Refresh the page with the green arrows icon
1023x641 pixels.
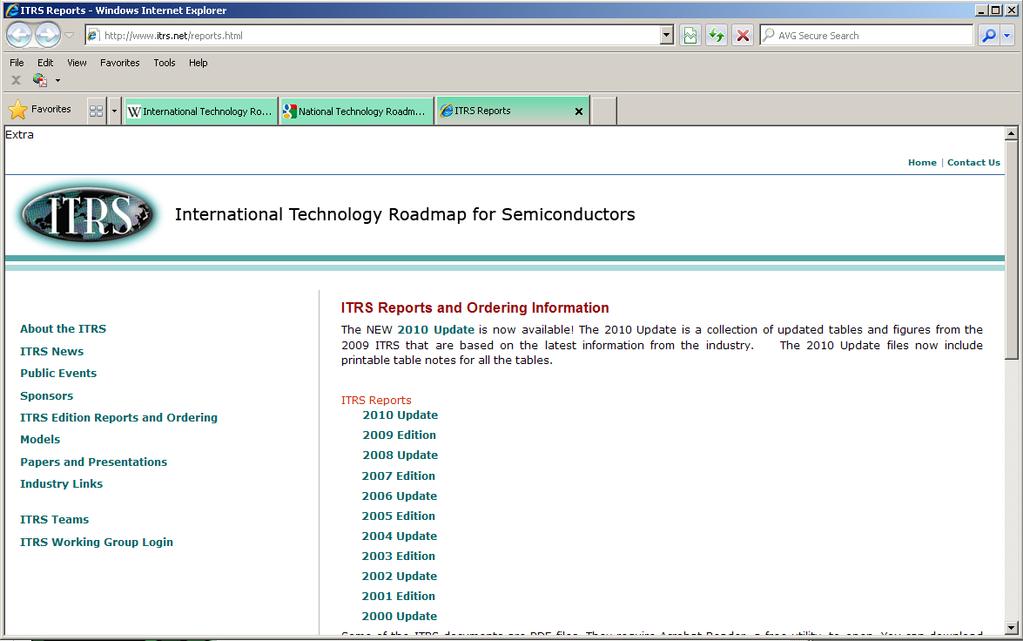(716, 35)
